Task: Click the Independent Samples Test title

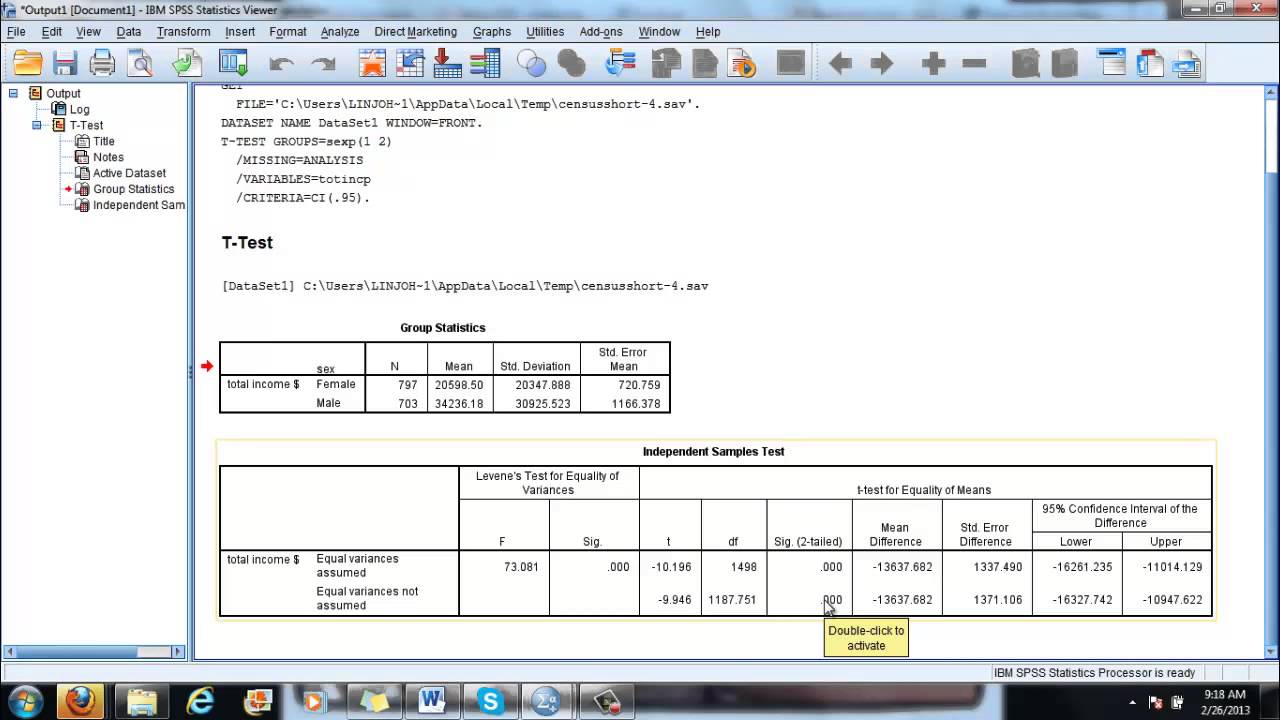Action: tap(714, 452)
